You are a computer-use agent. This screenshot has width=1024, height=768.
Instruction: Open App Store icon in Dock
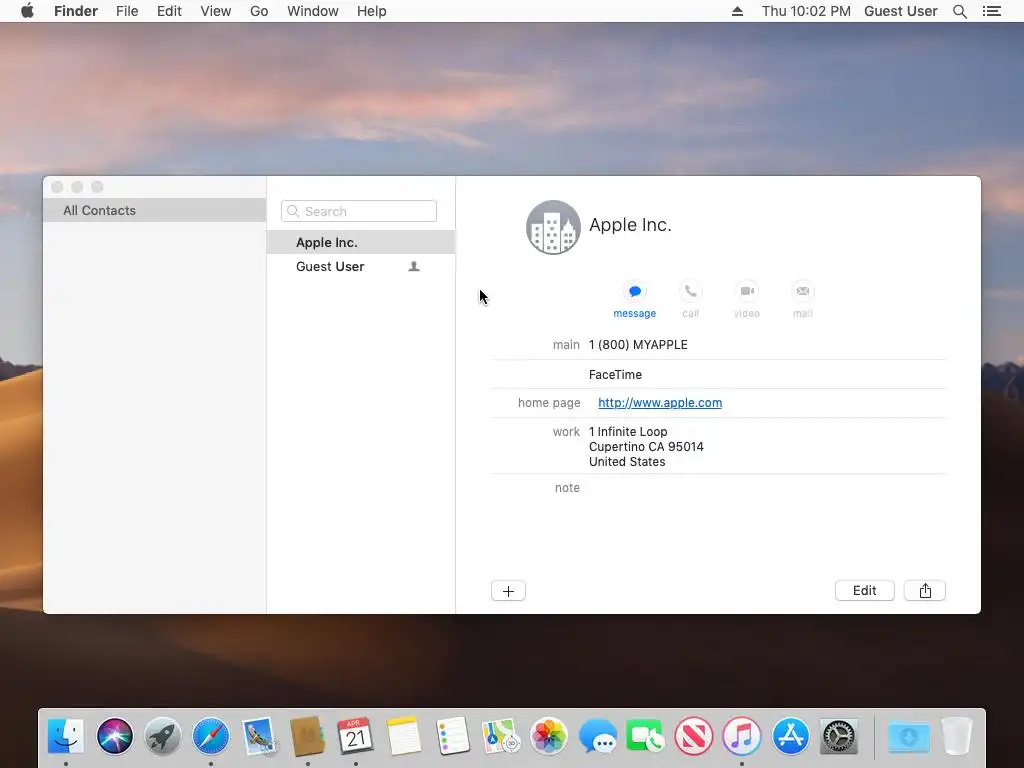tap(790, 736)
